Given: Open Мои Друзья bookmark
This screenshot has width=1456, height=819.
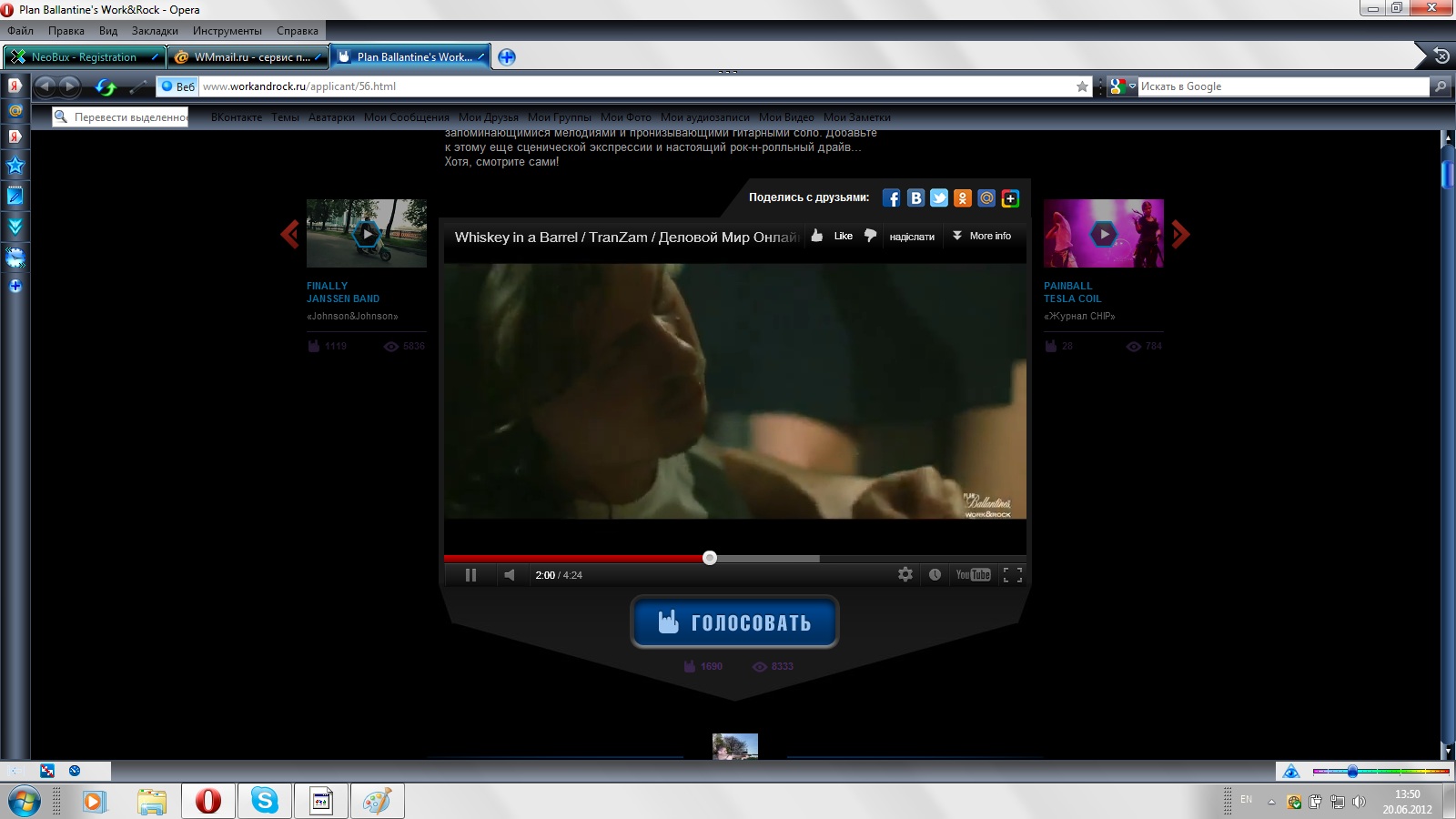Looking at the screenshot, I should click(x=489, y=117).
